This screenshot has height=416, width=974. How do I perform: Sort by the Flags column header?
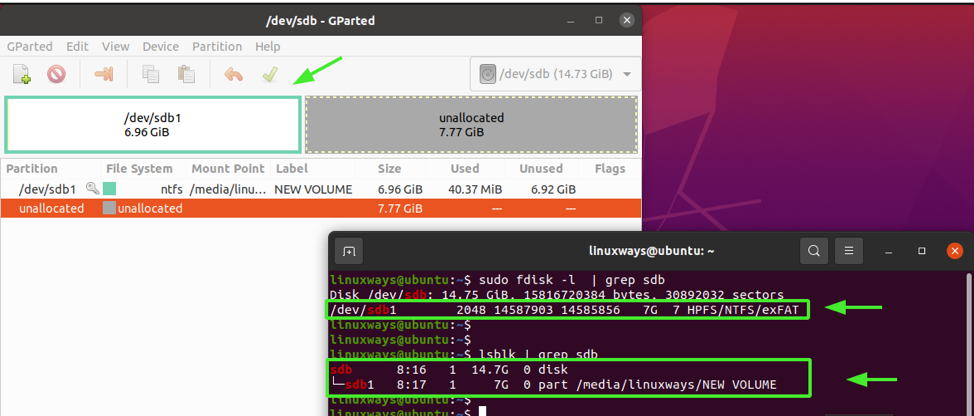click(609, 169)
